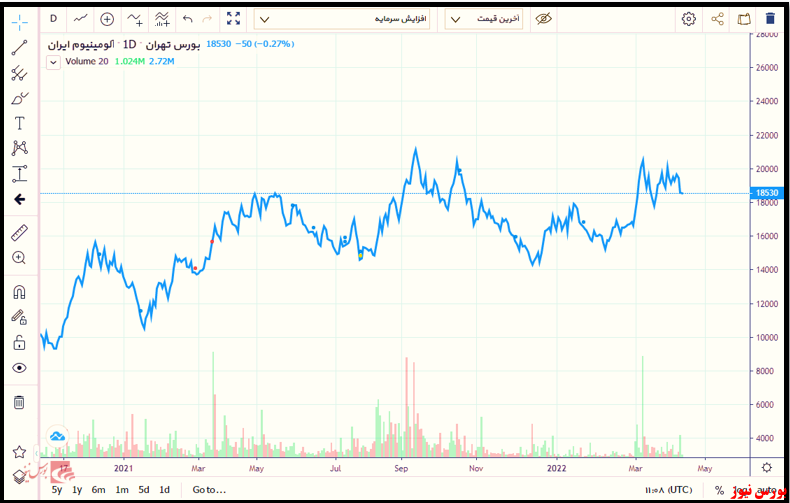Screen dimensions: 790x503
Task: Open the chart style line selector
Action: pyautogui.click(x=80, y=19)
